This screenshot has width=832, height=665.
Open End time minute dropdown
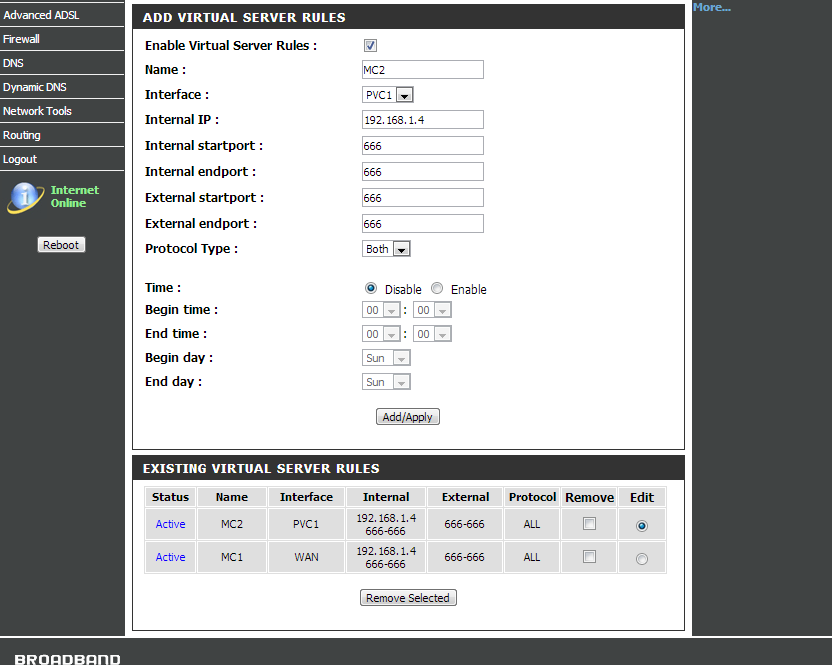click(x=432, y=334)
